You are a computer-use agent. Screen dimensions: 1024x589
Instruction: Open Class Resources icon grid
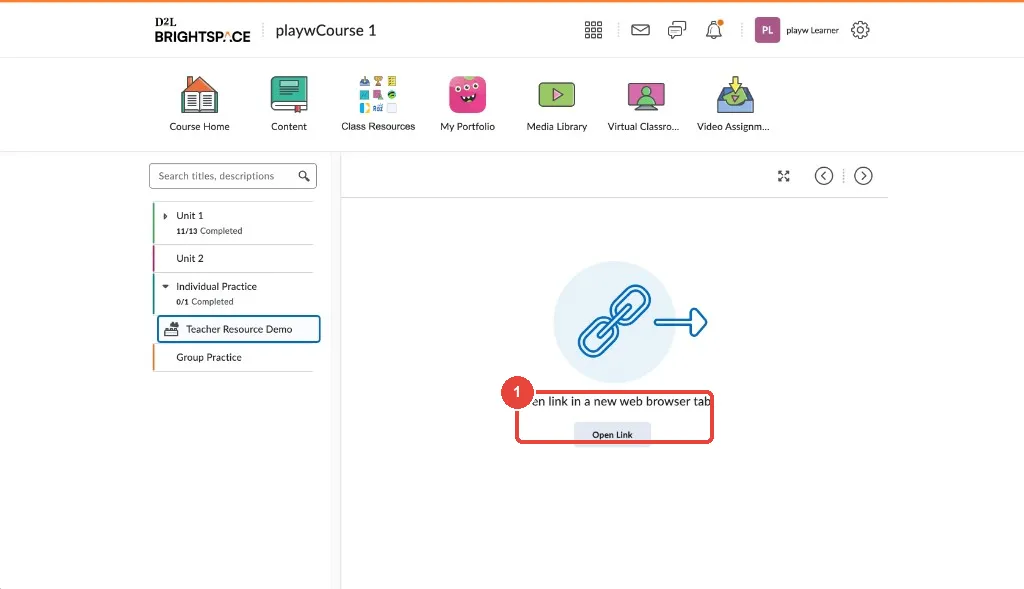coord(378,95)
